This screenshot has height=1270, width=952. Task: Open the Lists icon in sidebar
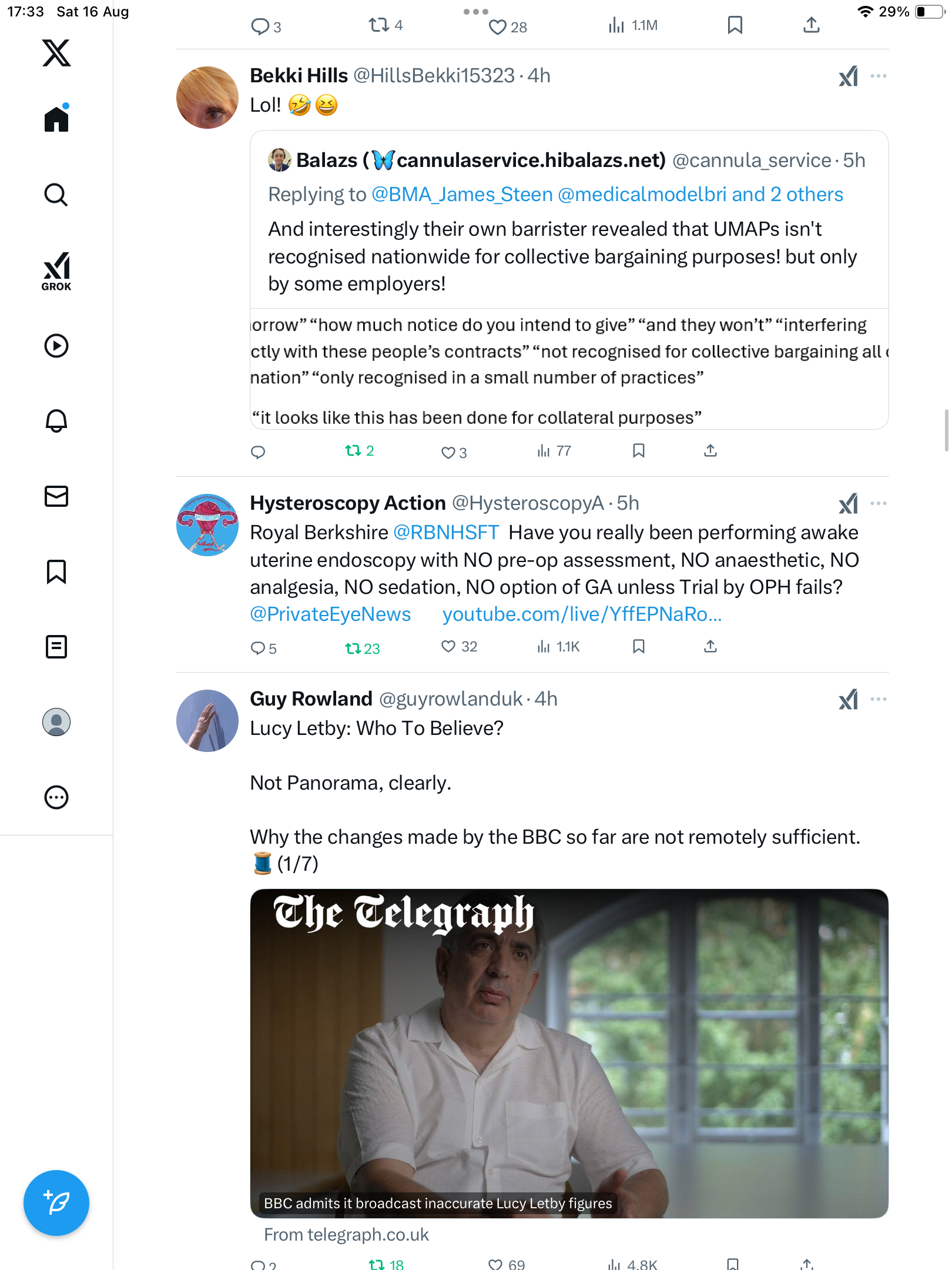(56, 647)
